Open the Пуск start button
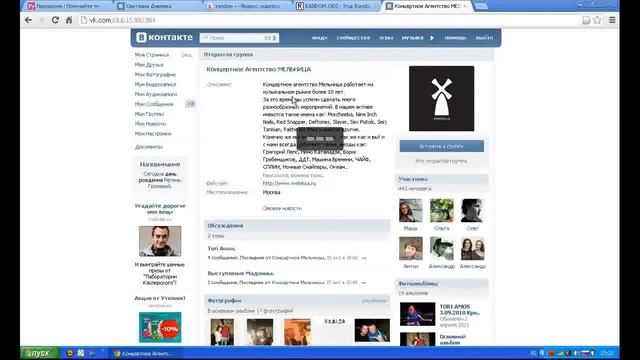Image resolution: width=640 pixels, height=360 pixels. 40,353
